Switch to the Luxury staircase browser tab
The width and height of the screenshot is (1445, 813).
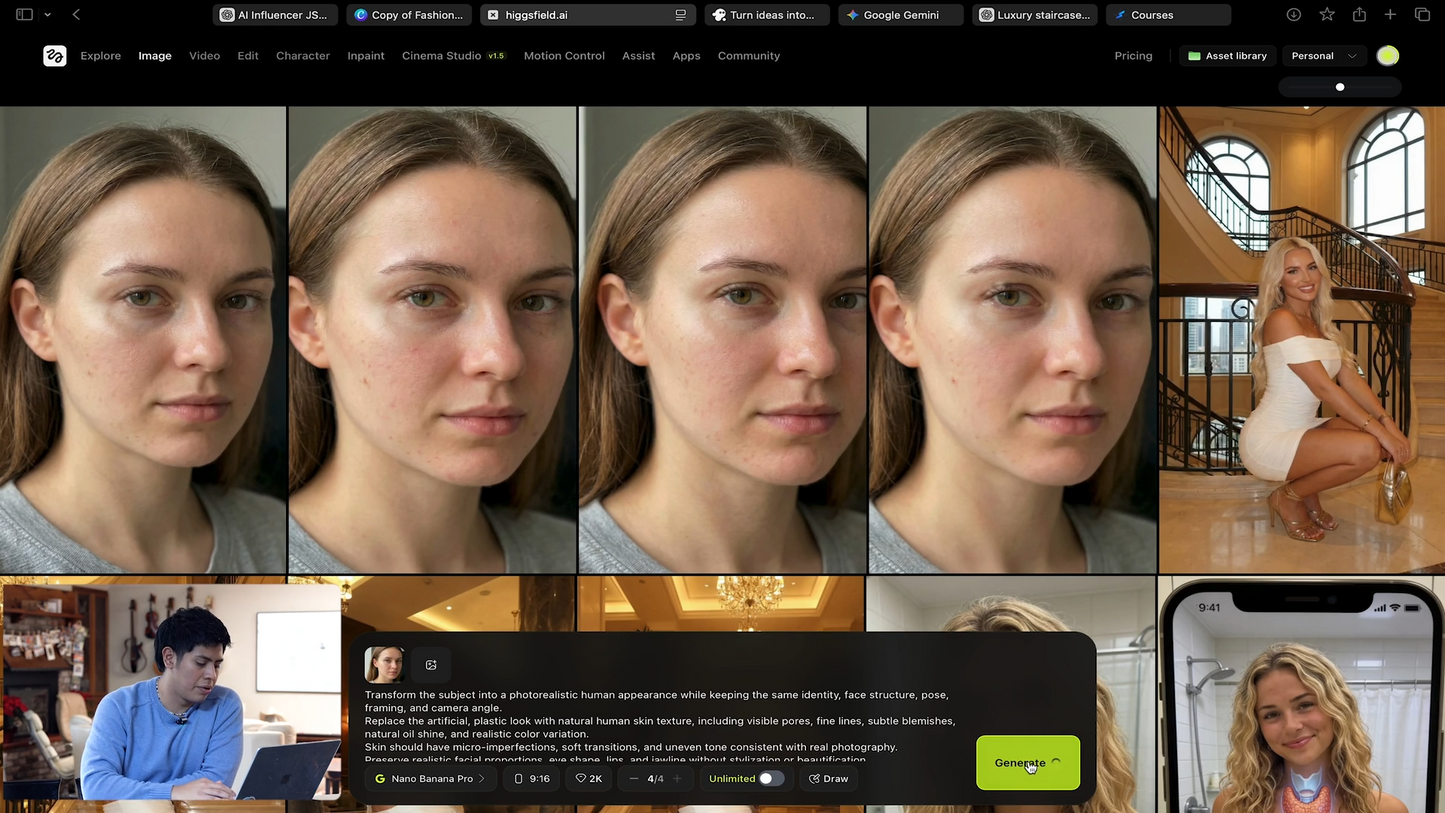point(1035,15)
